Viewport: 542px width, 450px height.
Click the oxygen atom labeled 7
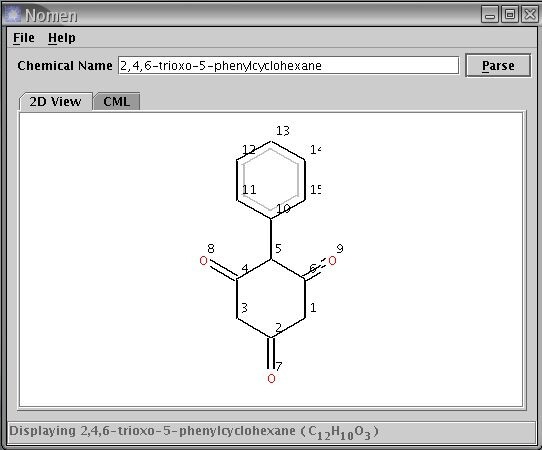(x=271, y=378)
